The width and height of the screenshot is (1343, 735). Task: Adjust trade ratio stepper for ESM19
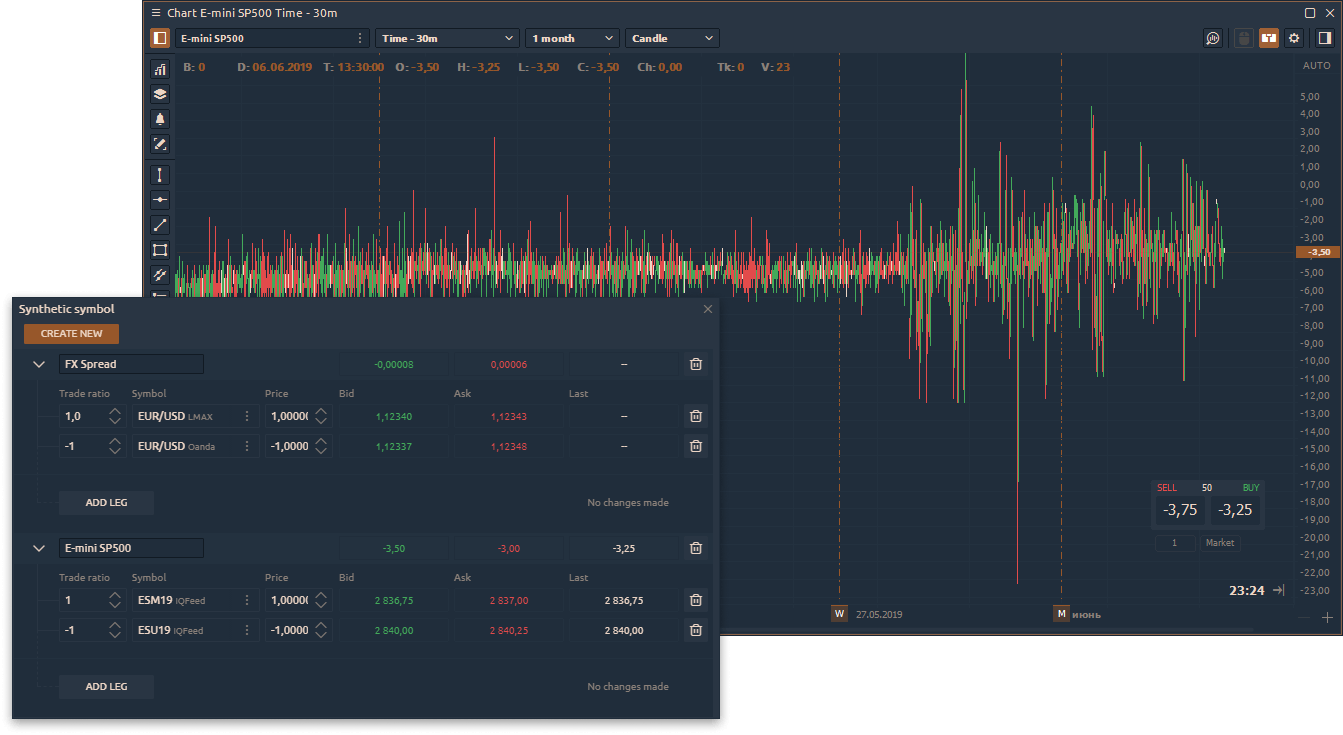[115, 600]
